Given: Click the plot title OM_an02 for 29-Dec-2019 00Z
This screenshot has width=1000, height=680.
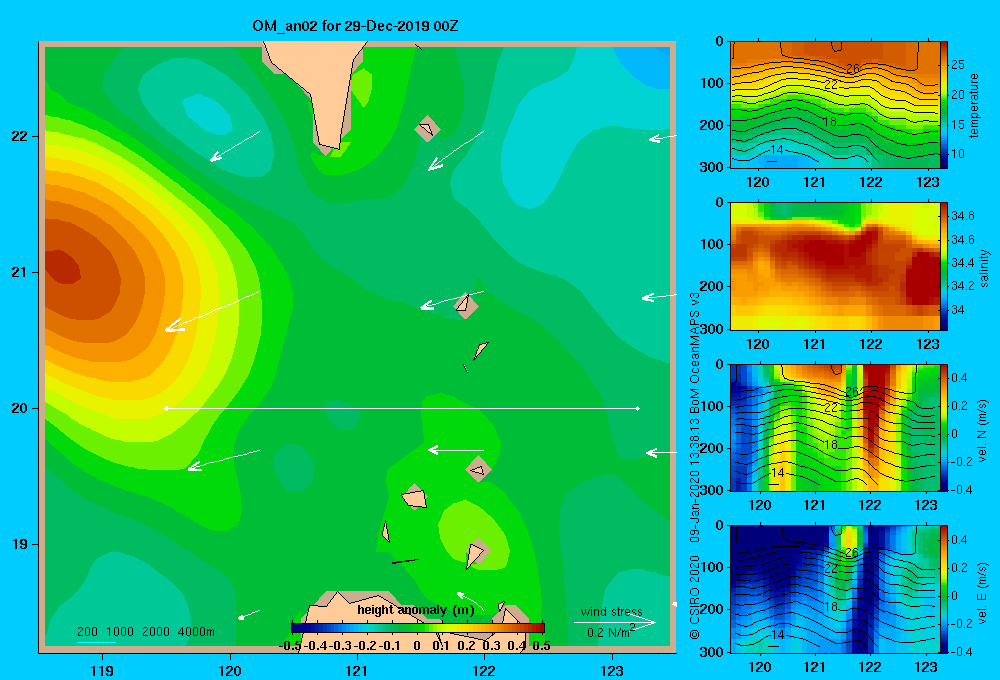Looking at the screenshot, I should click(355, 26).
